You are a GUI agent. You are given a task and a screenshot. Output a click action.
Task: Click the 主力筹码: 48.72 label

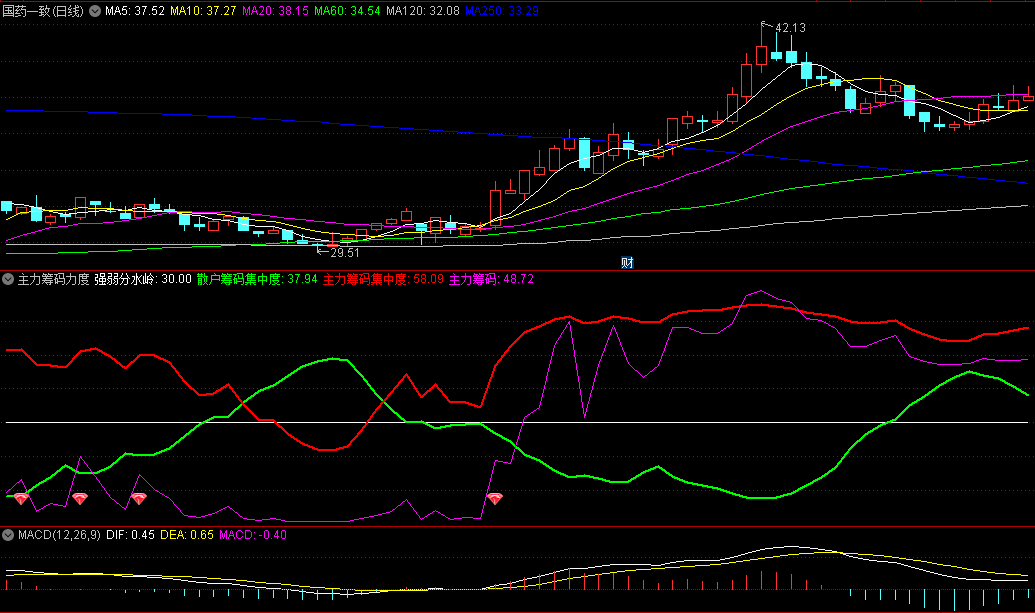pyautogui.click(x=491, y=279)
